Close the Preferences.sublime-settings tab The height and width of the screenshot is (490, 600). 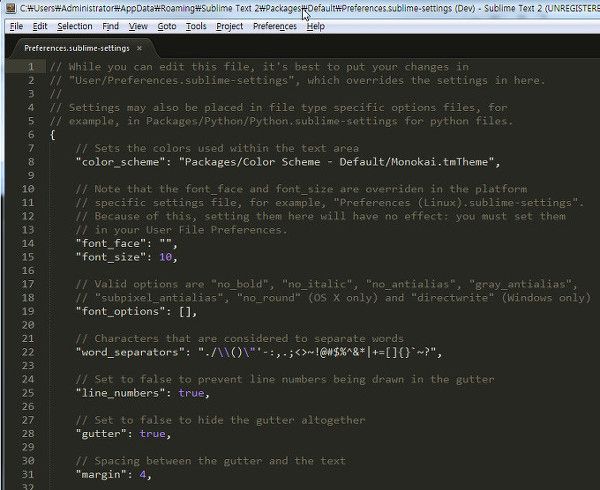click(x=139, y=48)
